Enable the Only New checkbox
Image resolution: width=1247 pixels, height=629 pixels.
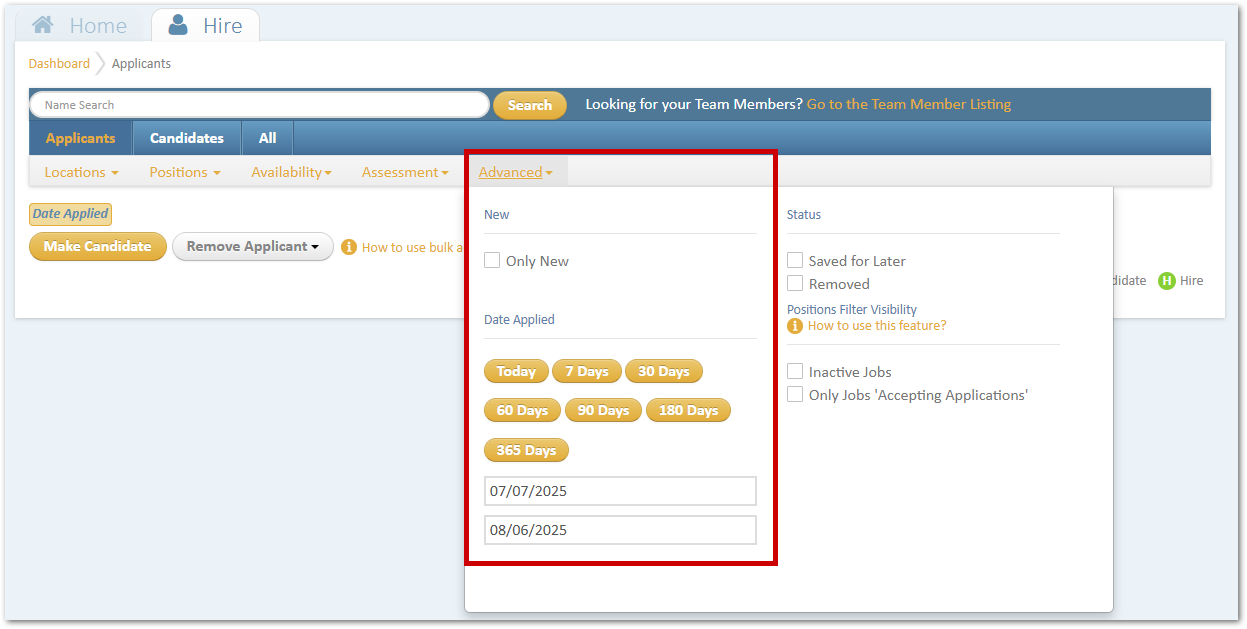tap(492, 261)
